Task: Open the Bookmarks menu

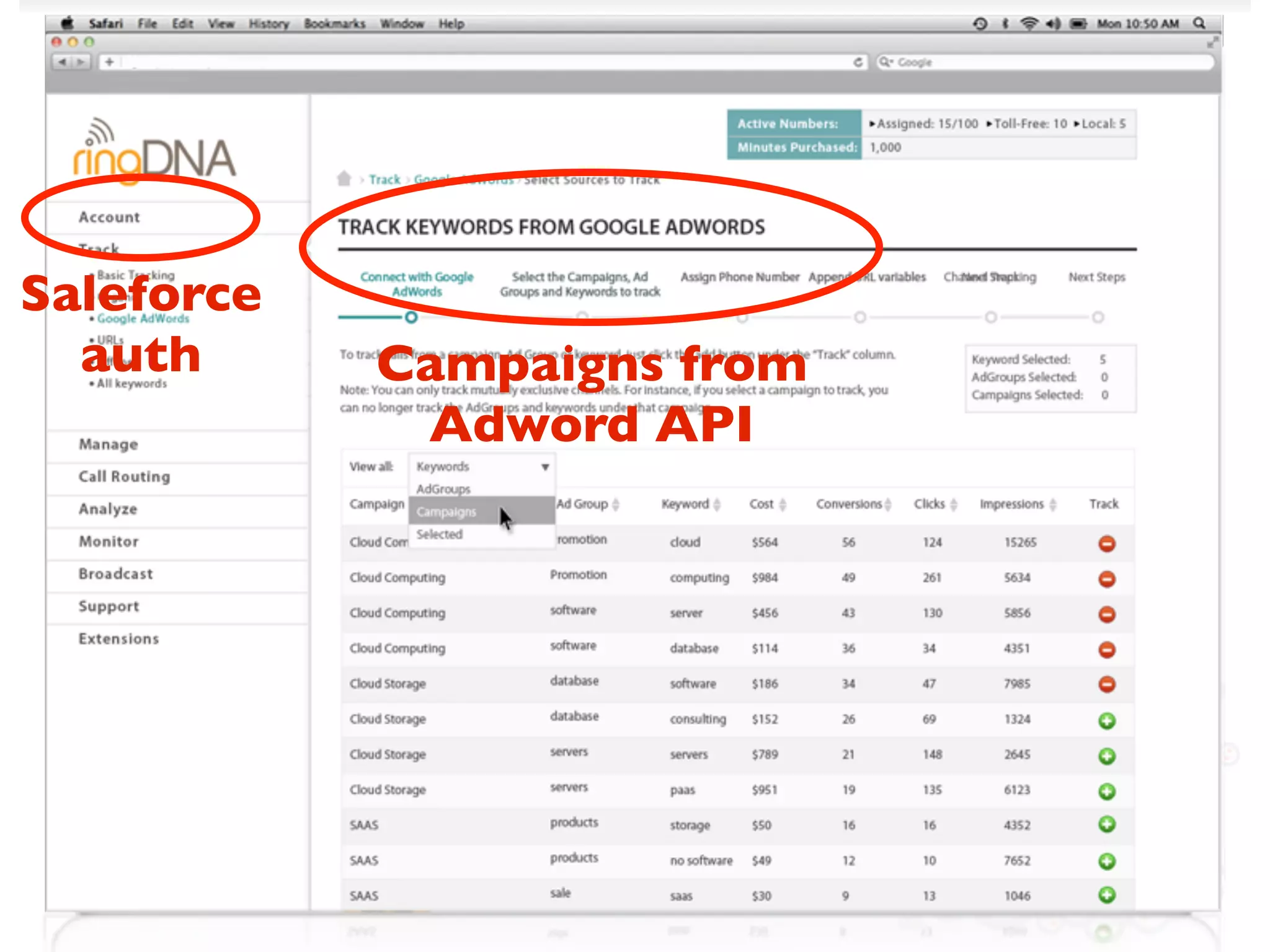Action: [x=335, y=24]
